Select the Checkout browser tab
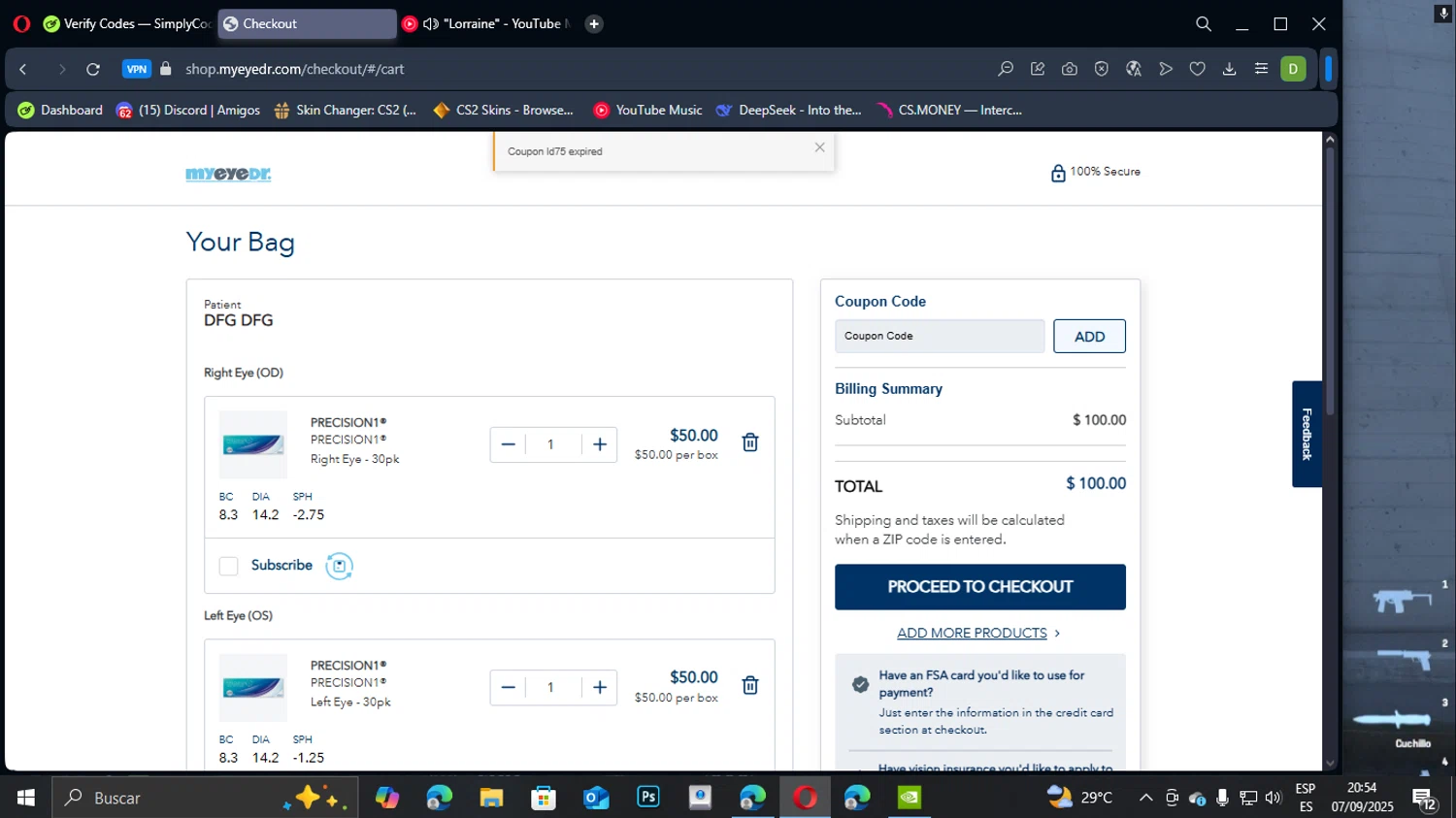This screenshot has height=818, width=1456. pyautogui.click(x=307, y=23)
